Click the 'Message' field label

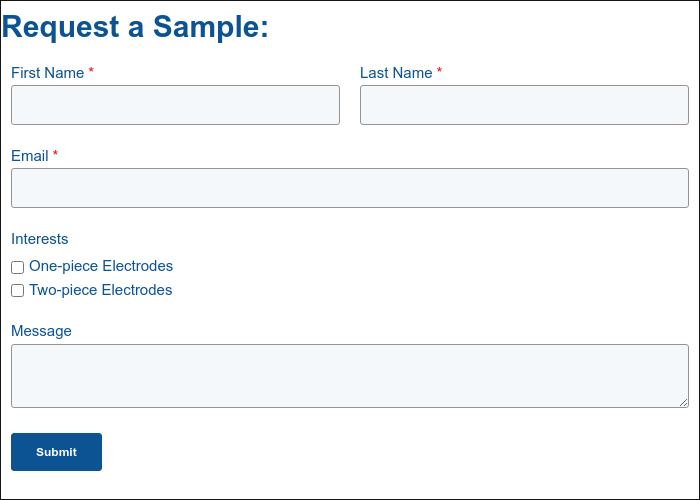pyautogui.click(x=41, y=331)
